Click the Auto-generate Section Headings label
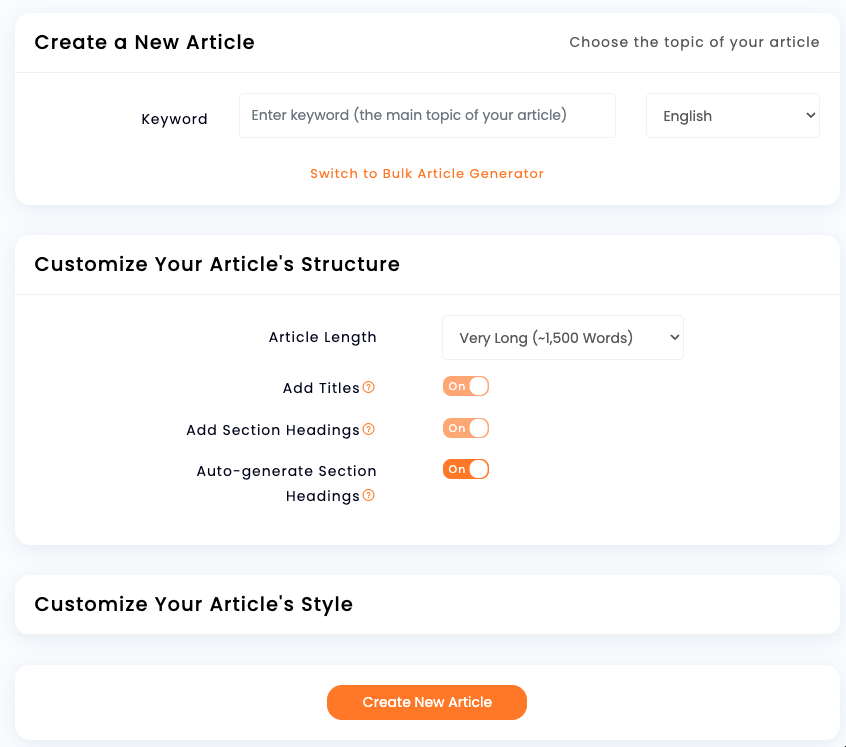Image resolution: width=846 pixels, height=747 pixels. coord(286,483)
